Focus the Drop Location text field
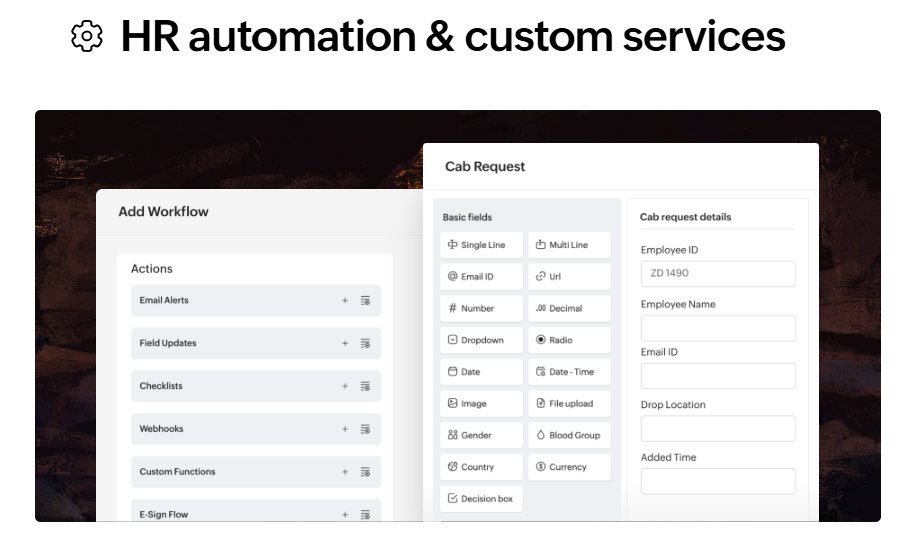 point(718,429)
